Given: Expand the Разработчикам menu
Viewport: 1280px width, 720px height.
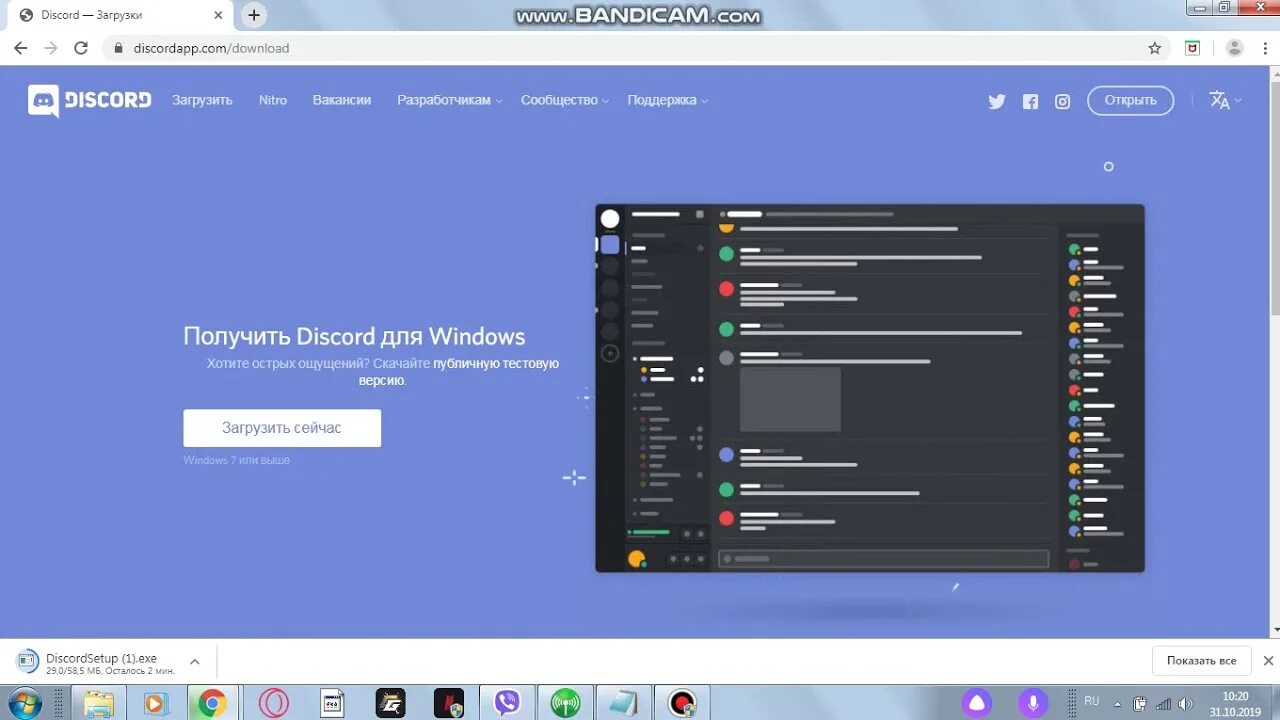Looking at the screenshot, I should click(x=450, y=100).
